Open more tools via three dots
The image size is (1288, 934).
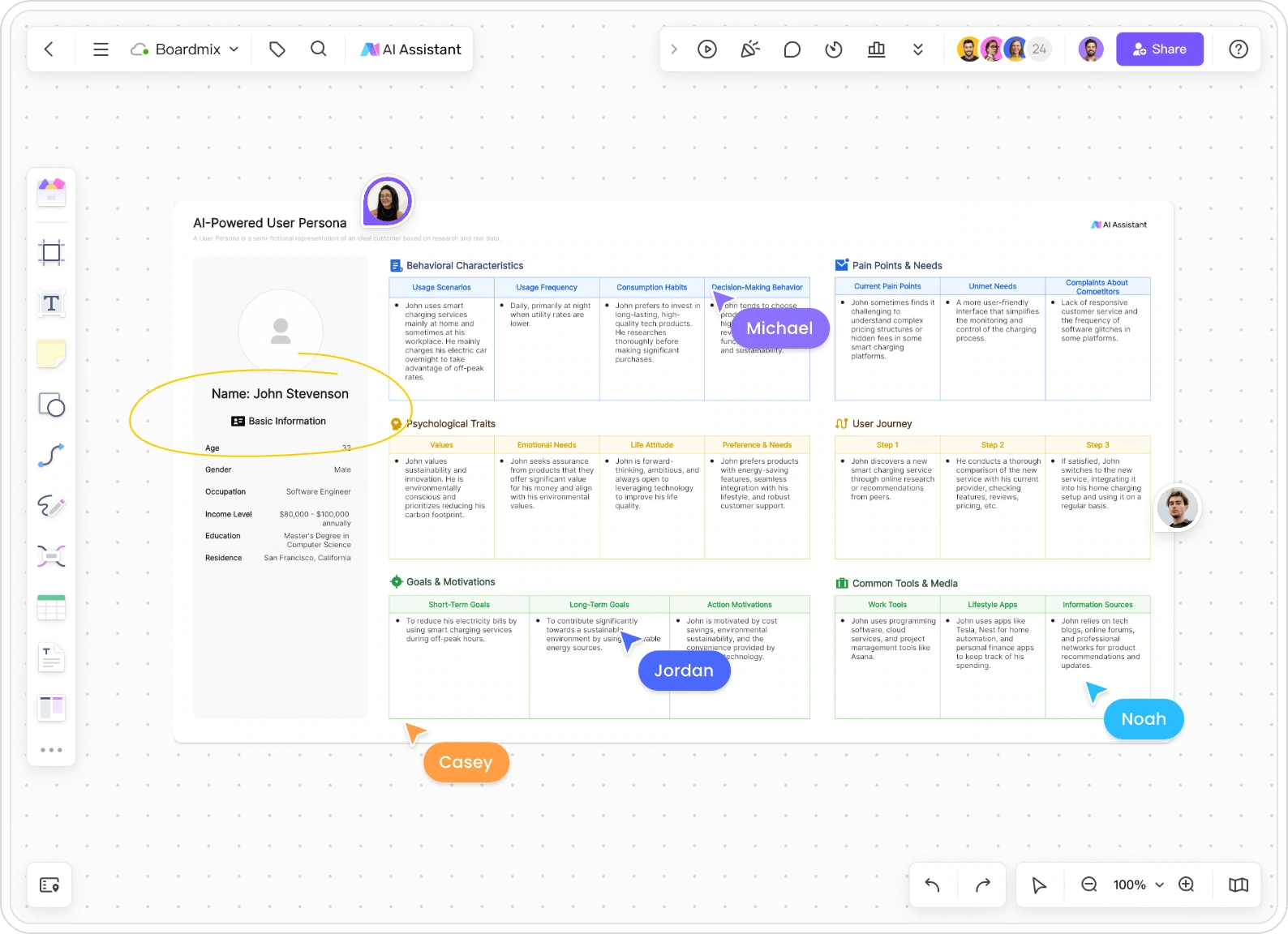(51, 750)
